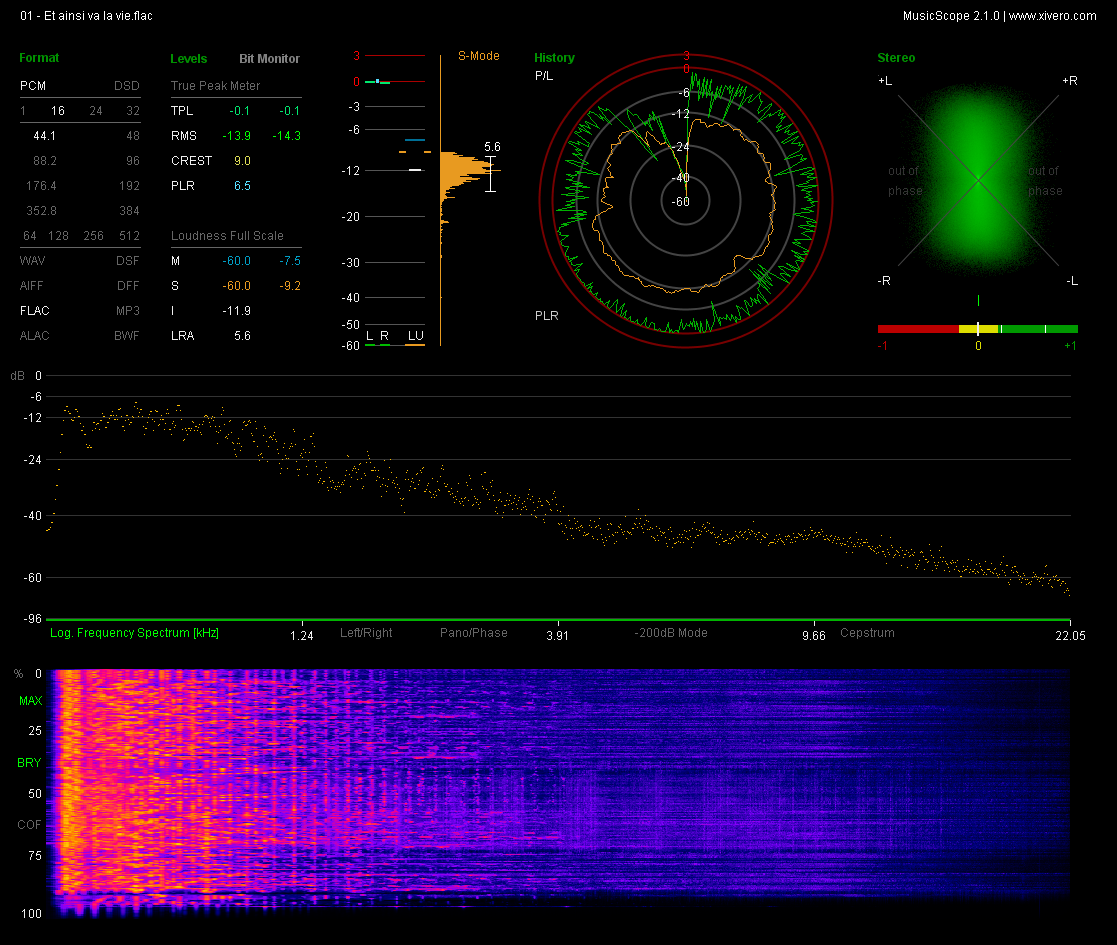Select BRY spectrogram color mode
The width and height of the screenshot is (1117, 945).
click(x=29, y=763)
